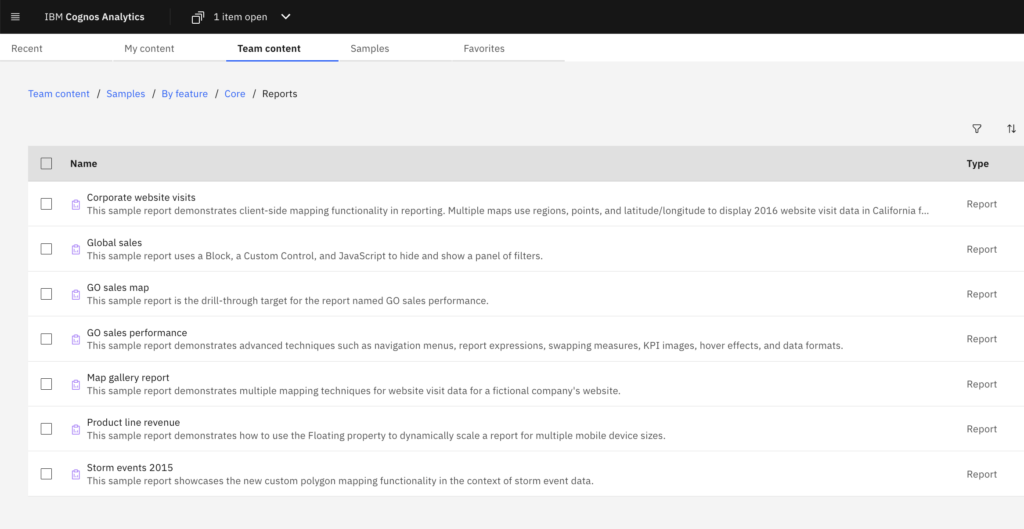Click the GO sales map report icon
The image size is (1024, 529).
(75, 294)
